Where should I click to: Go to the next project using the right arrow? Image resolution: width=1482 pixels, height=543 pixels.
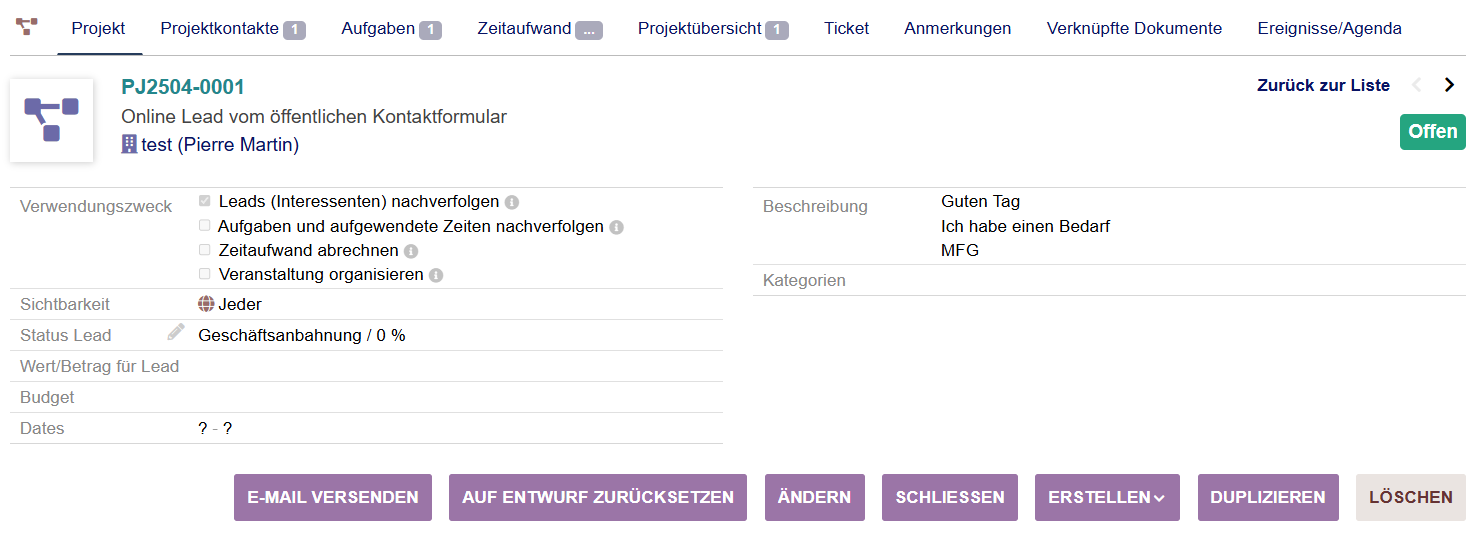(1449, 85)
